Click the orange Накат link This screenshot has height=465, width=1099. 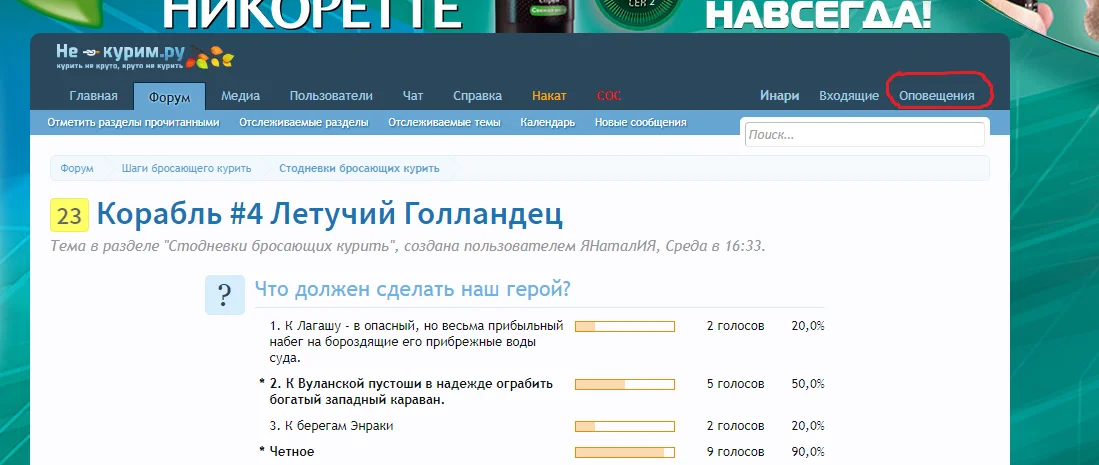point(549,96)
